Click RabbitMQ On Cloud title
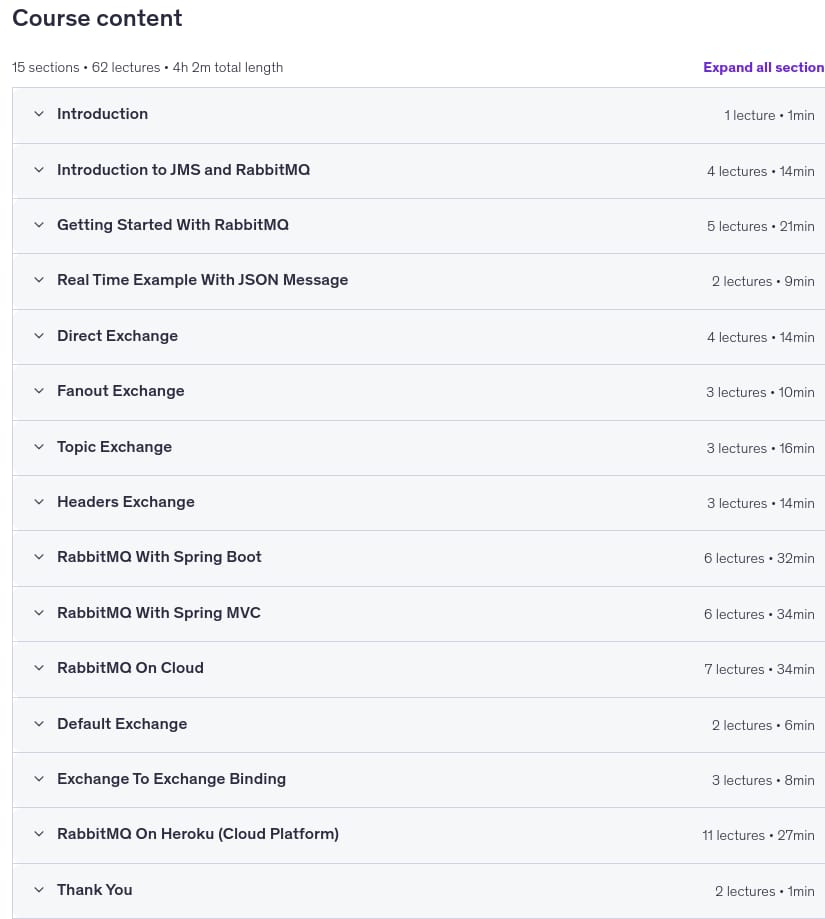 point(130,668)
